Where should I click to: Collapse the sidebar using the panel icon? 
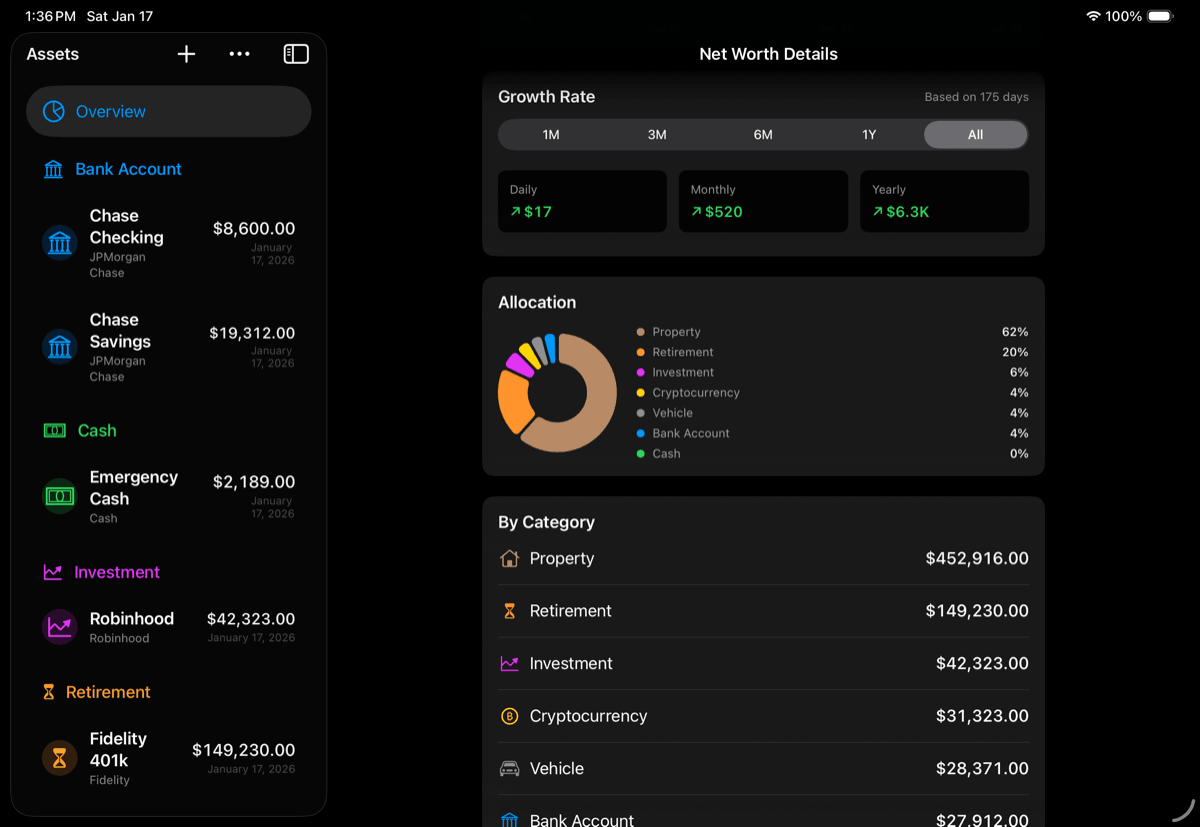click(x=296, y=54)
